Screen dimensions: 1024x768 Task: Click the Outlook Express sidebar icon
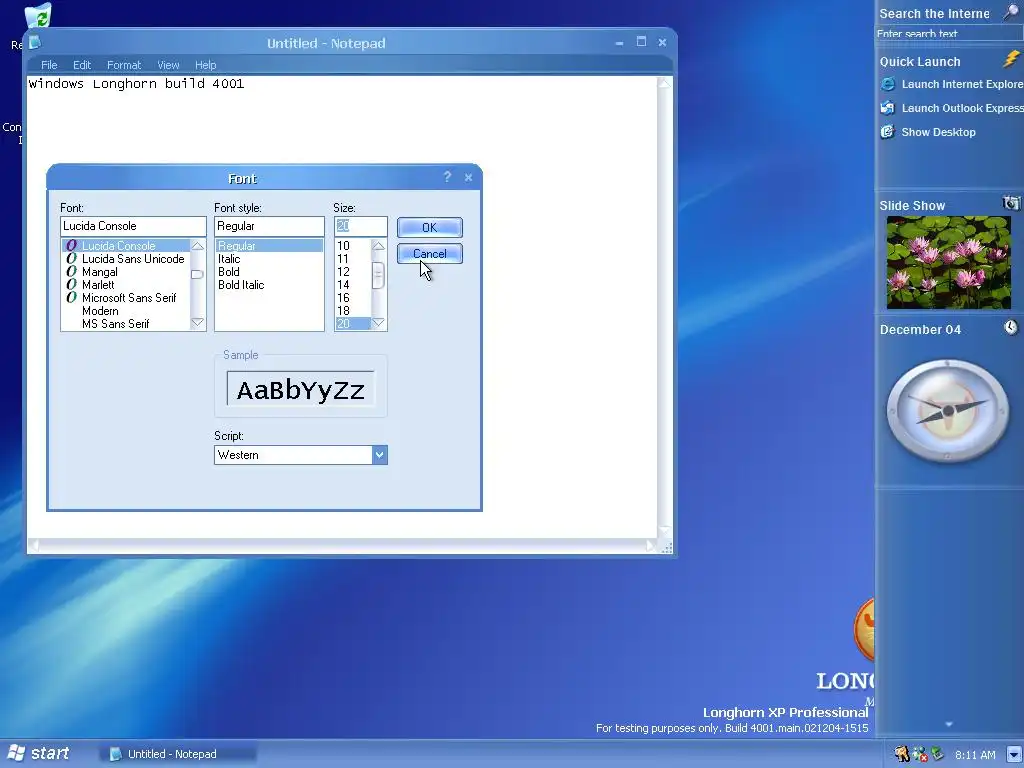click(888, 108)
